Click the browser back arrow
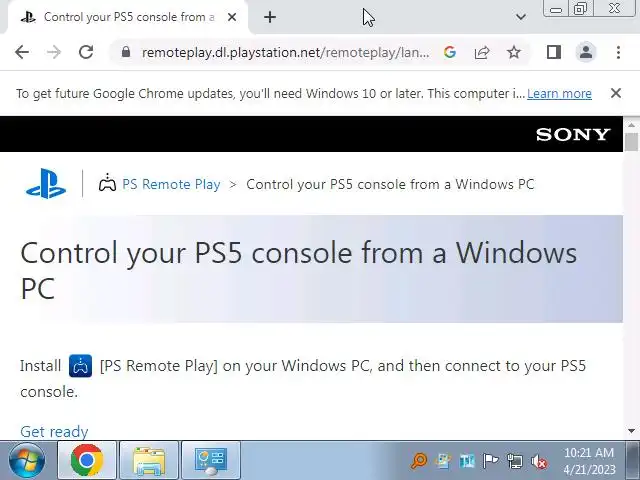This screenshot has height=480, width=640. [x=22, y=52]
